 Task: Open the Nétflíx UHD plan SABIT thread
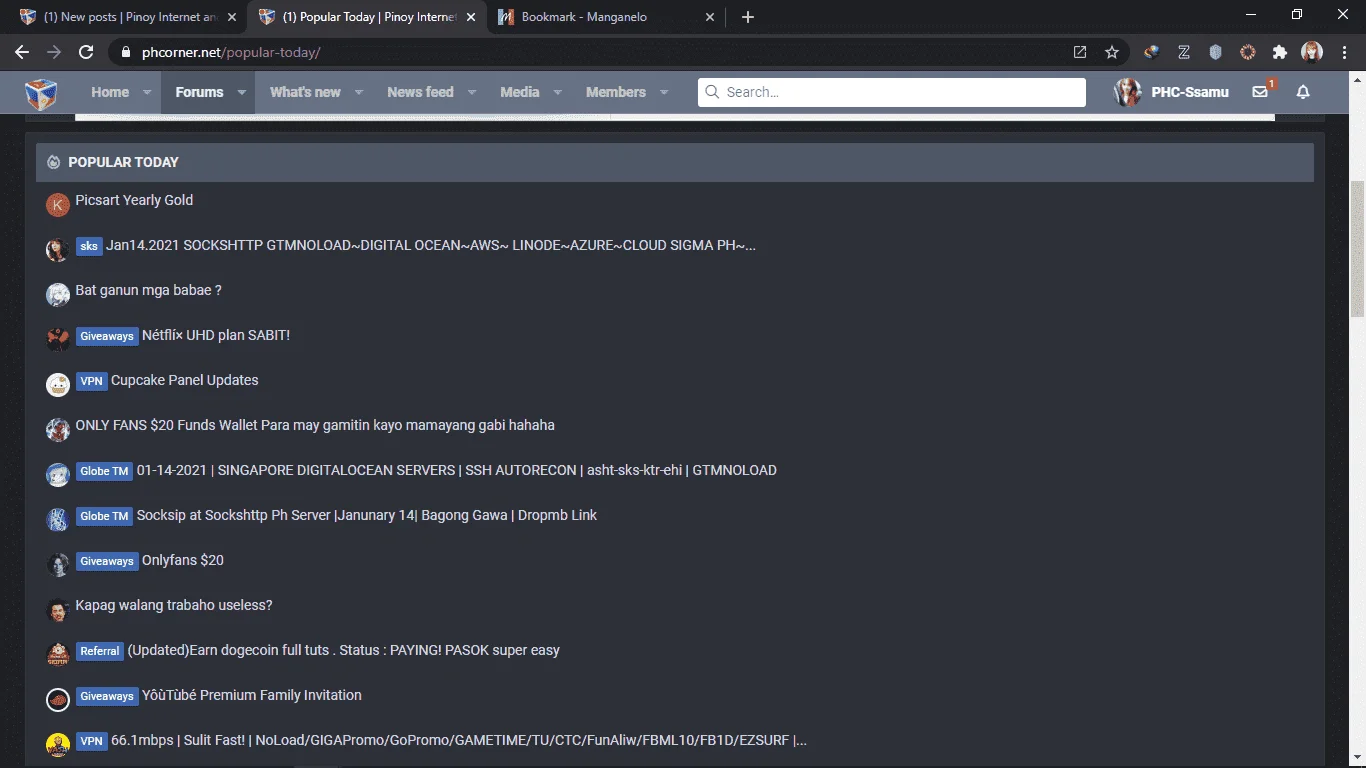216,335
